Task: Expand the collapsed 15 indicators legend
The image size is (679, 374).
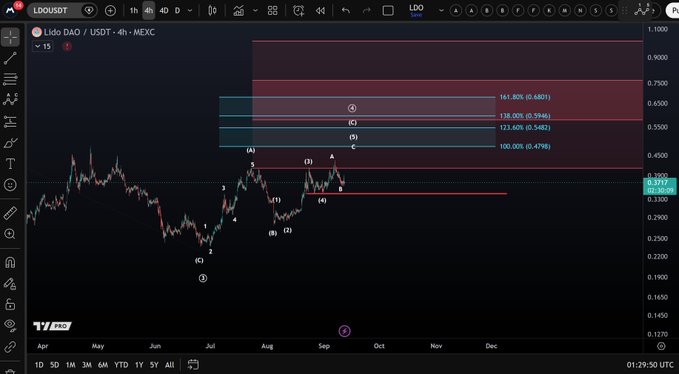Action: pos(43,46)
